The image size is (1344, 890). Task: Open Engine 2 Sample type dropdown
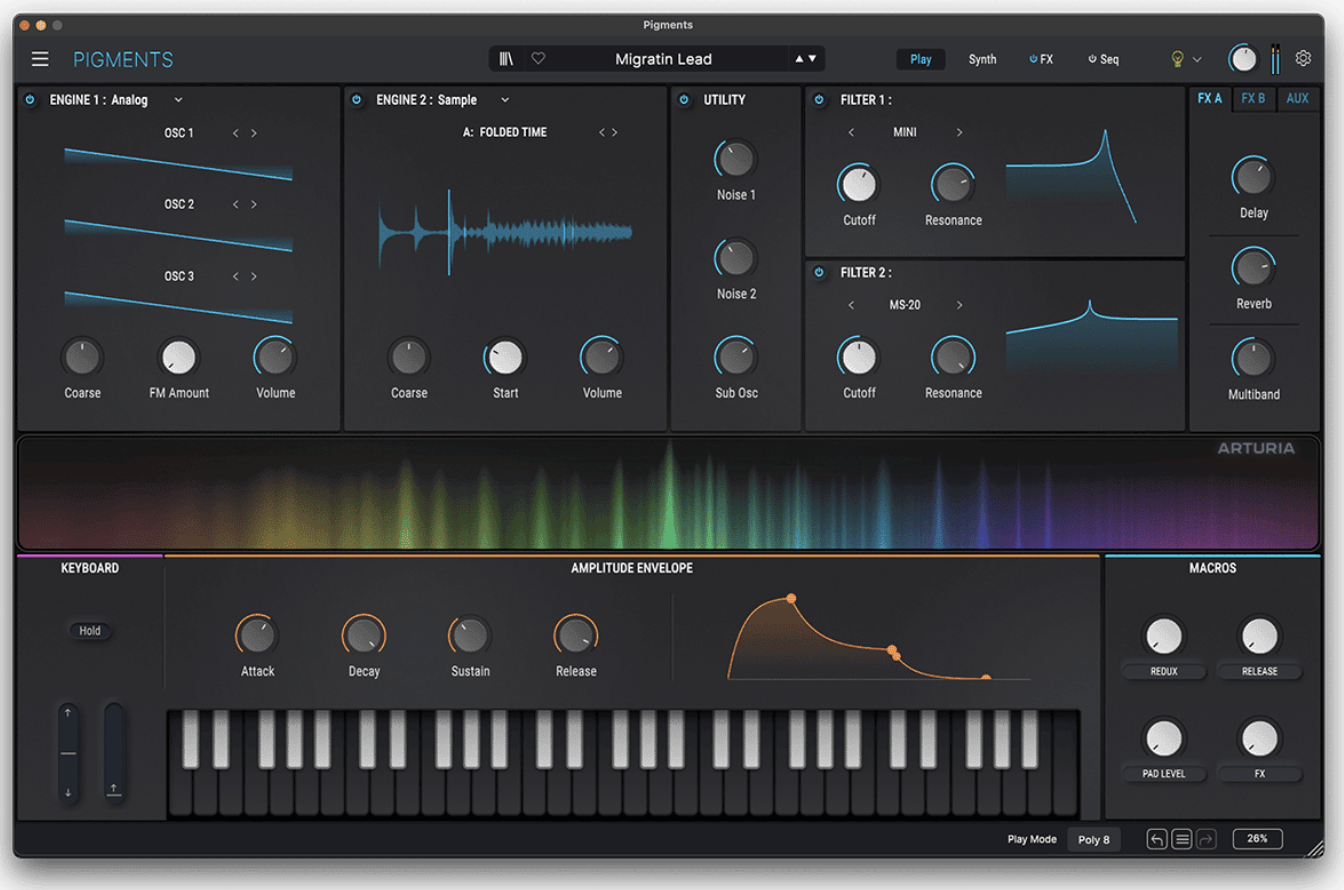pos(505,99)
